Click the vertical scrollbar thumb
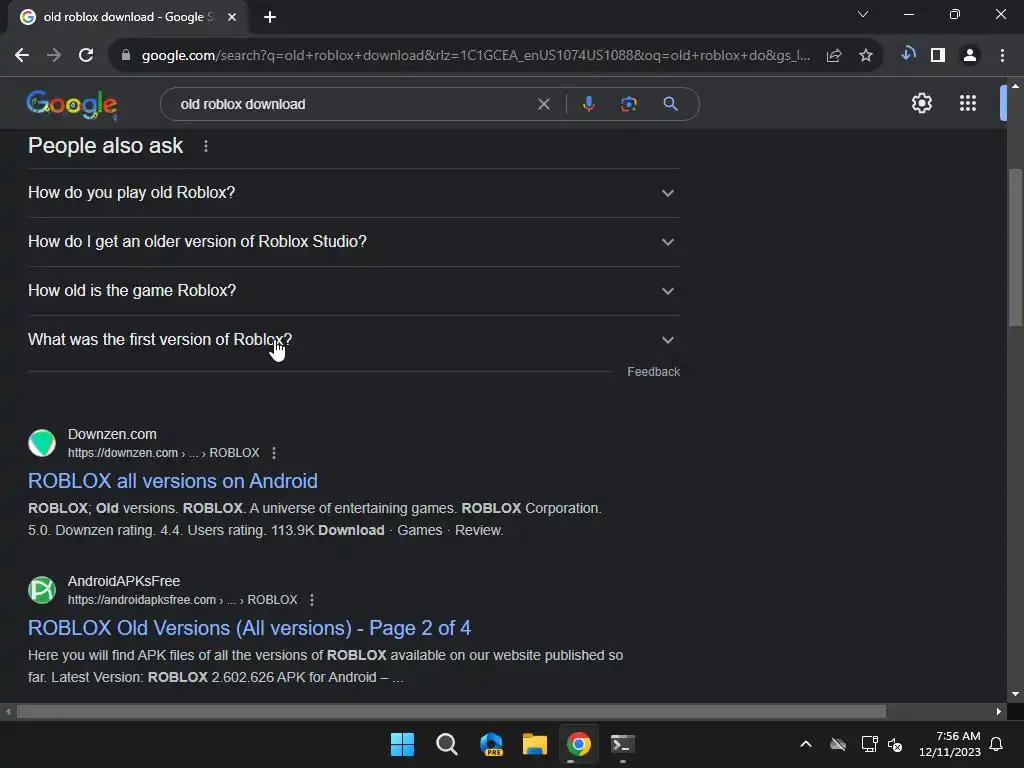Screen dimensions: 1024x768 tap(1015, 247)
